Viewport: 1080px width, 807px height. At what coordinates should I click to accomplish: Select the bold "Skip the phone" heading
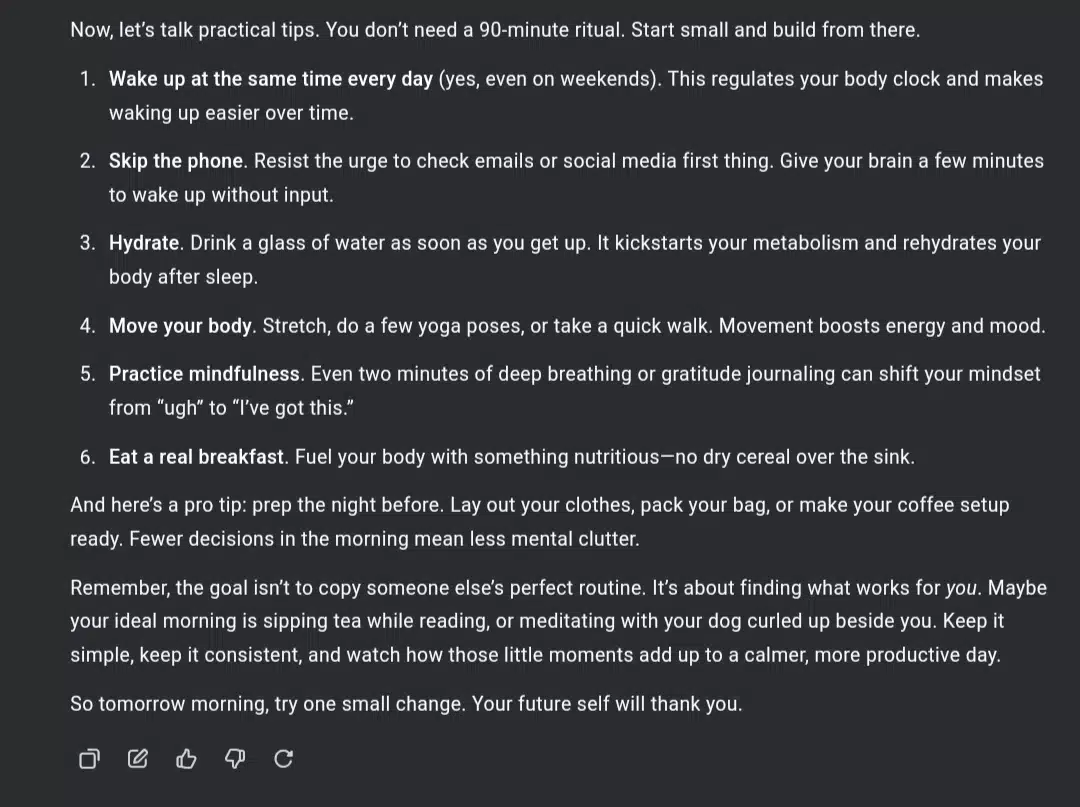click(176, 161)
